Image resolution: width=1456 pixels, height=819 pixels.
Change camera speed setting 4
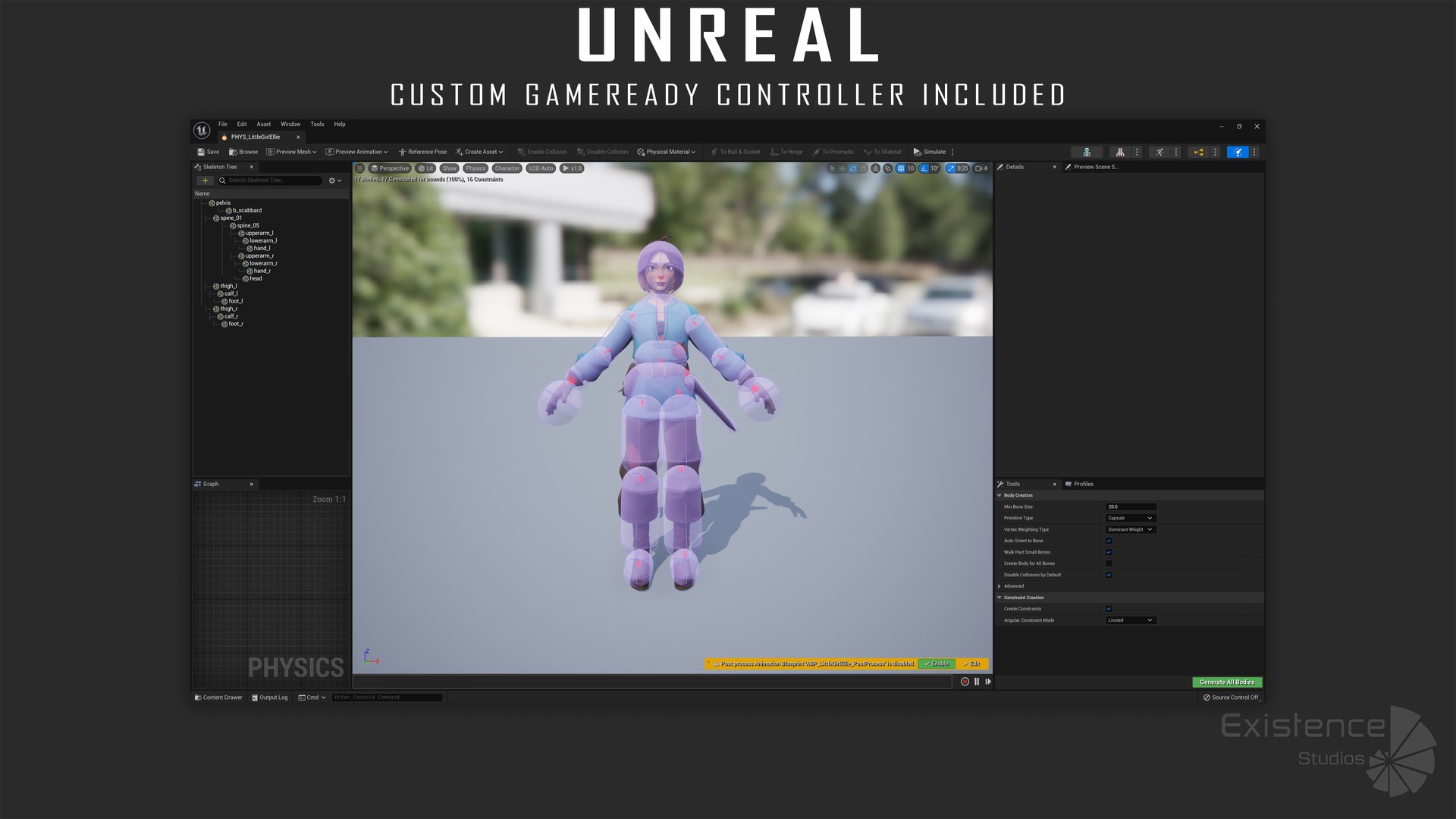[x=981, y=168]
